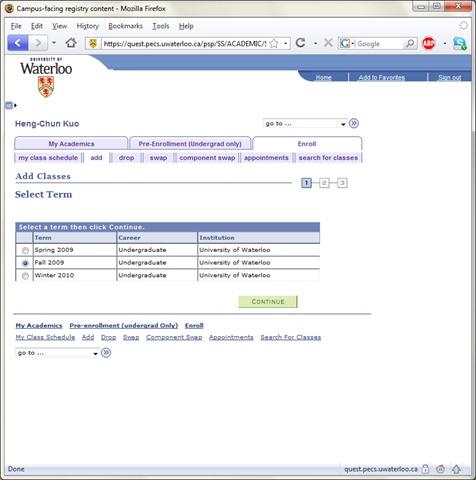476x480 pixels.
Task: Click the Sign out link
Action: [449, 77]
